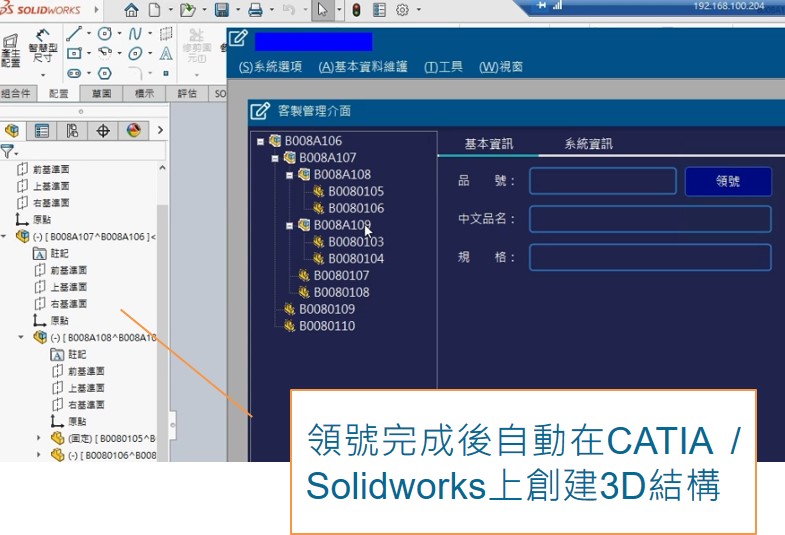Click the Print icon
This screenshot has height=535, width=785.
255,10
